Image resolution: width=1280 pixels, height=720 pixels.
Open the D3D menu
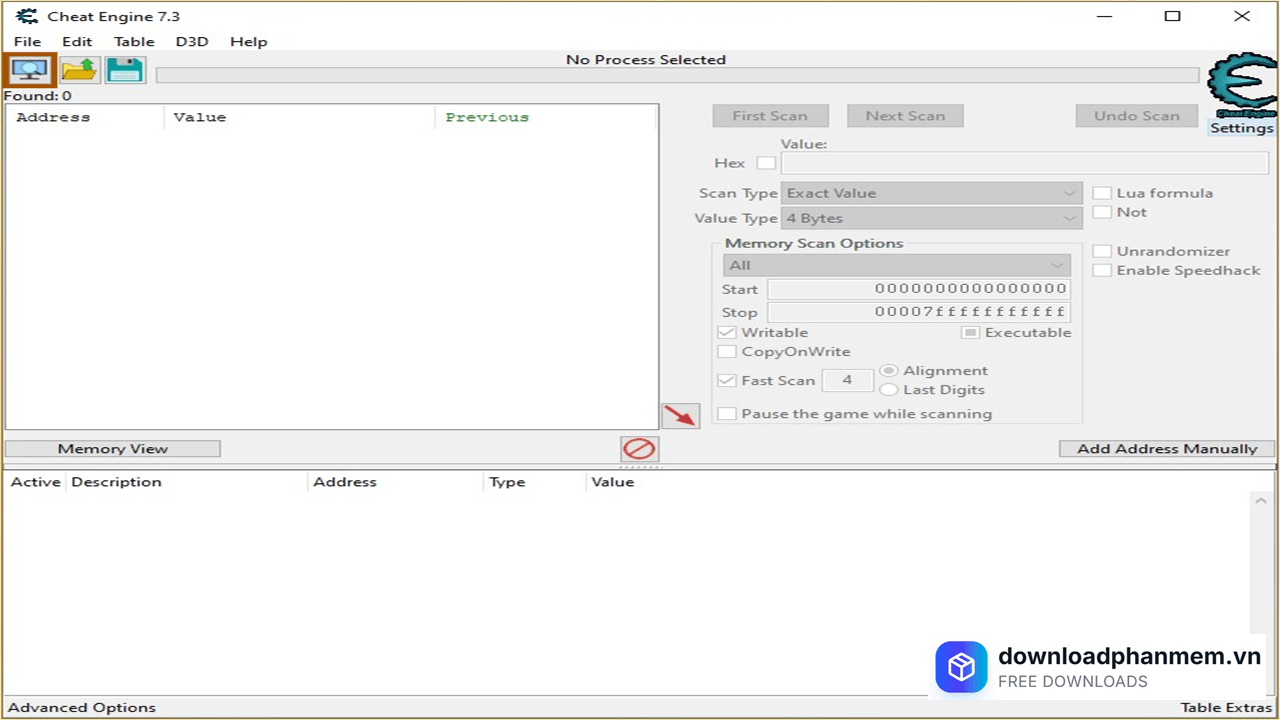192,42
